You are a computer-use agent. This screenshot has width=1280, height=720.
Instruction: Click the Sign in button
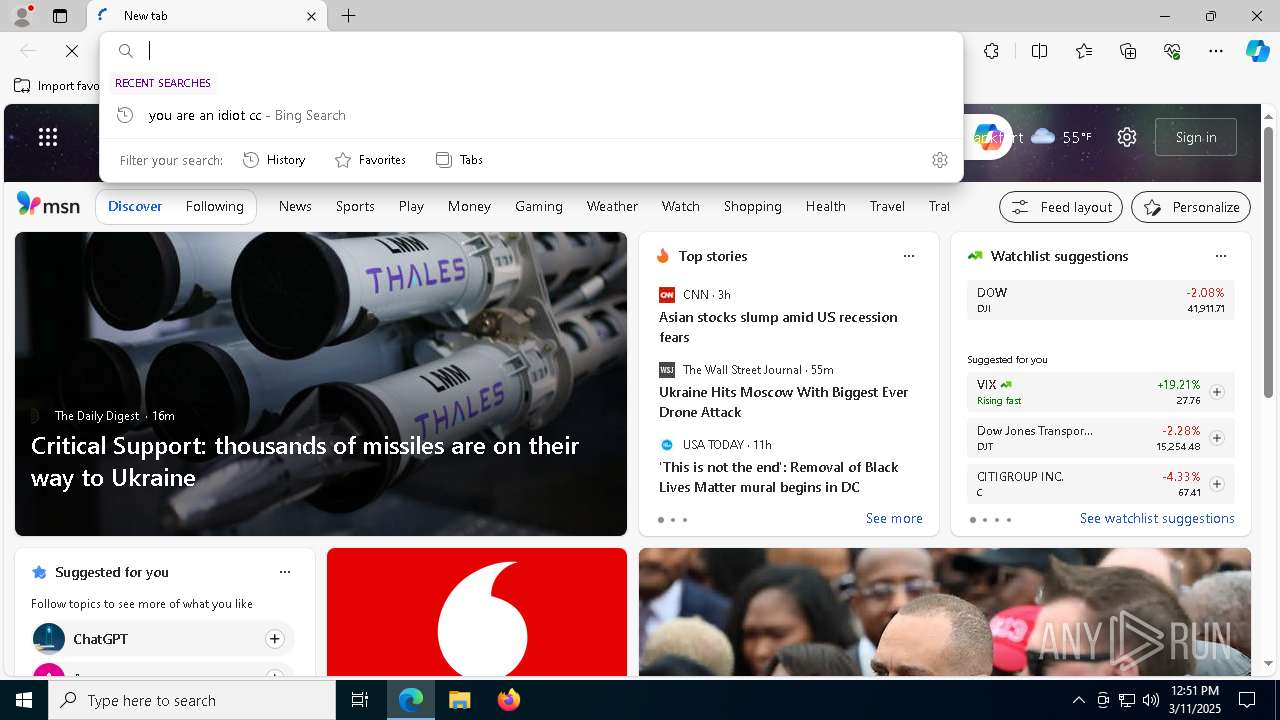coord(1196,137)
